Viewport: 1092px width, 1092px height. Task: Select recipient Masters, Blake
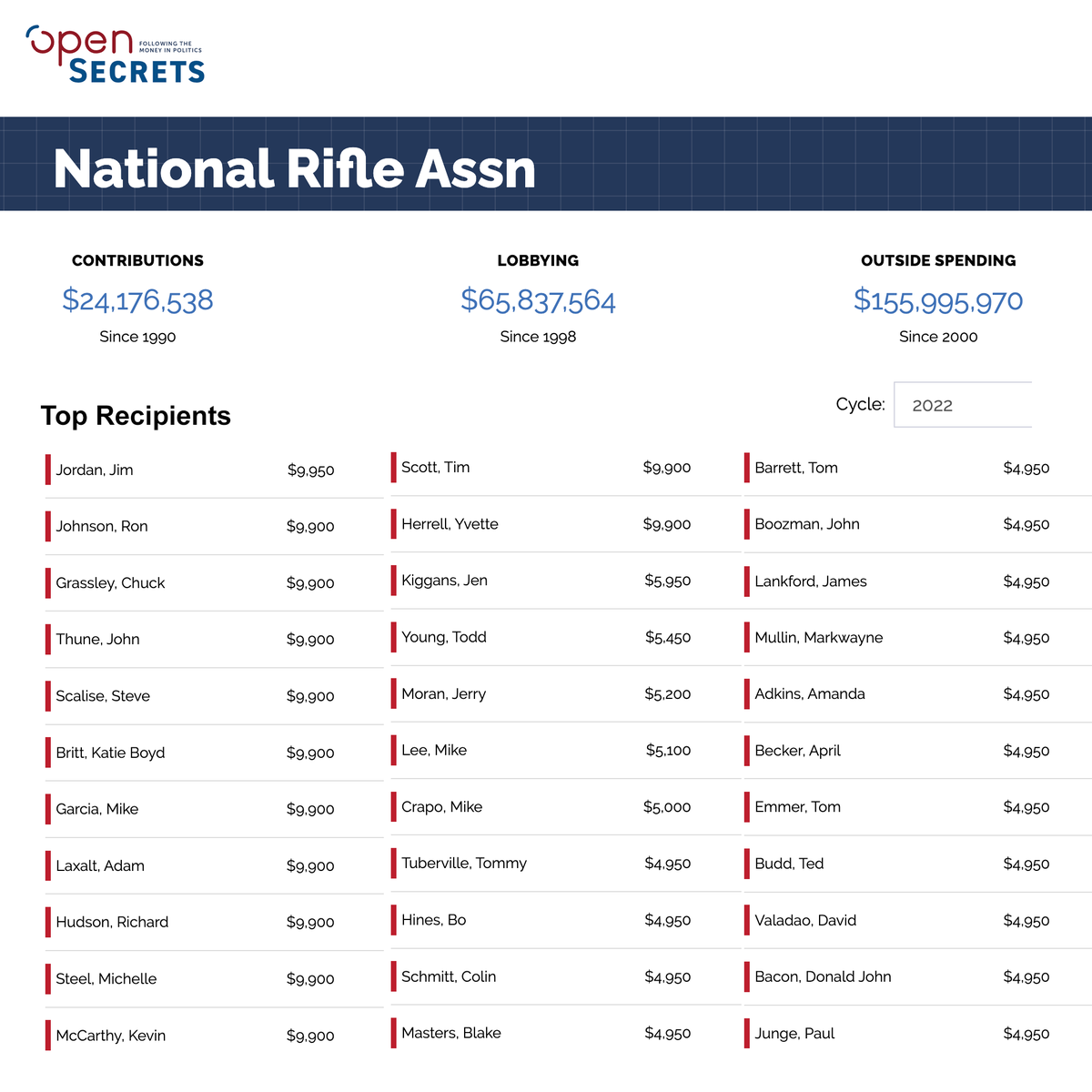click(x=451, y=1033)
